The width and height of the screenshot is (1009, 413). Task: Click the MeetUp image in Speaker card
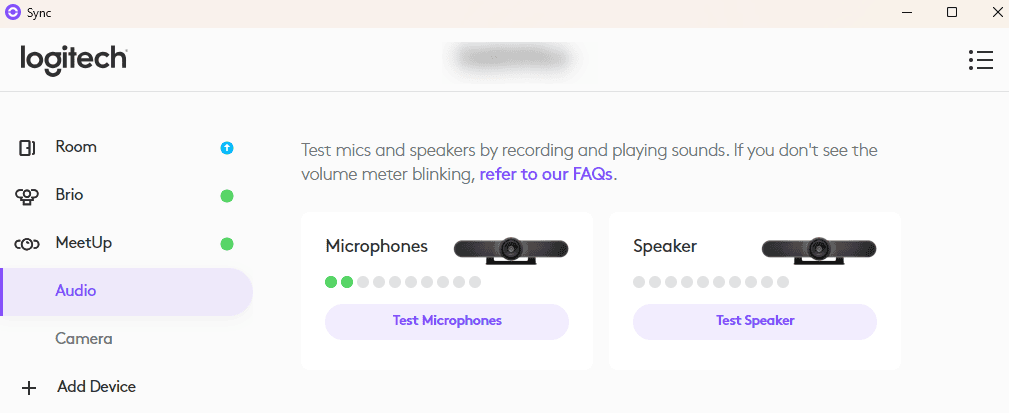[x=819, y=248]
